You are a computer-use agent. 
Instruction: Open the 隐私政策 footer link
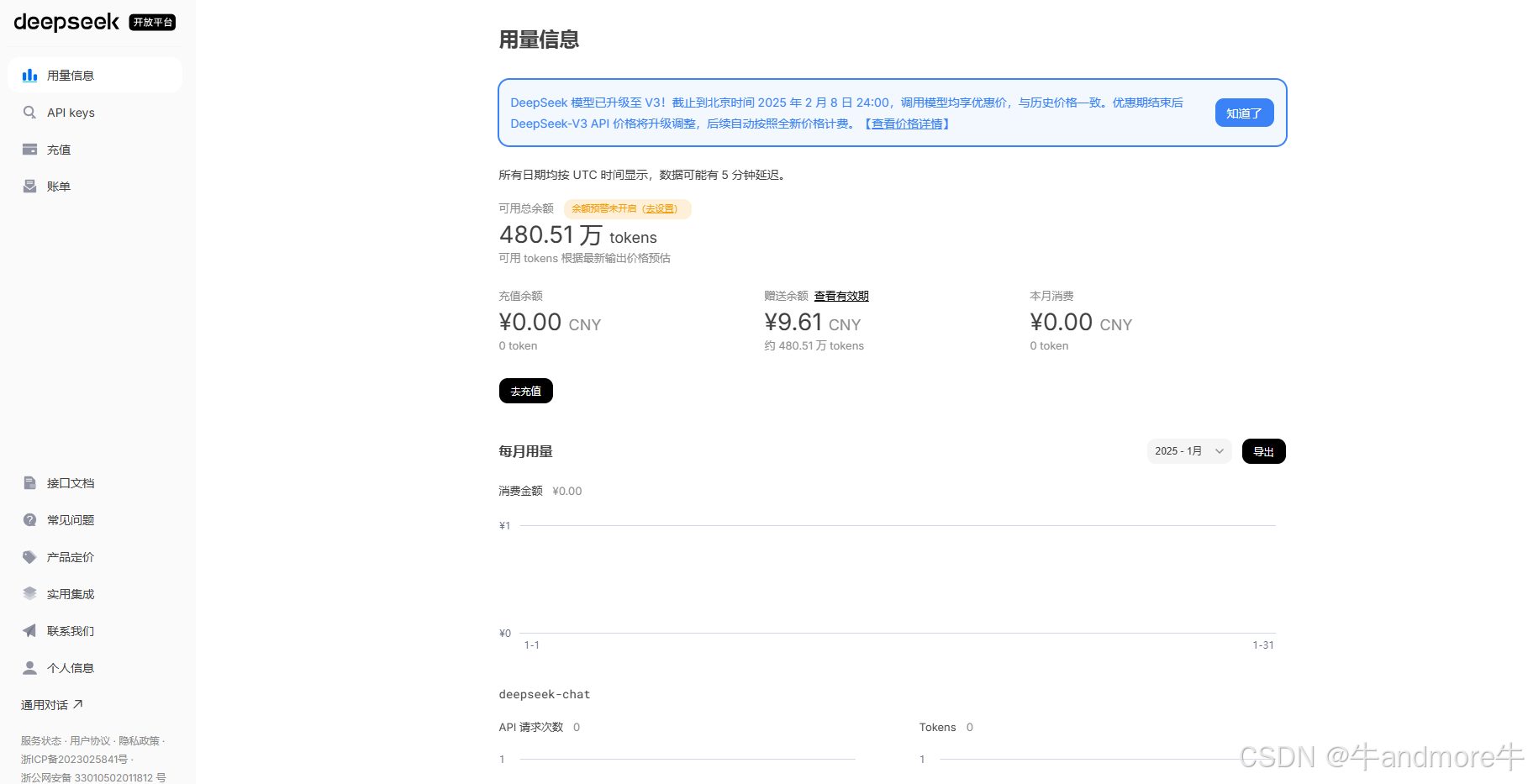[x=139, y=741]
